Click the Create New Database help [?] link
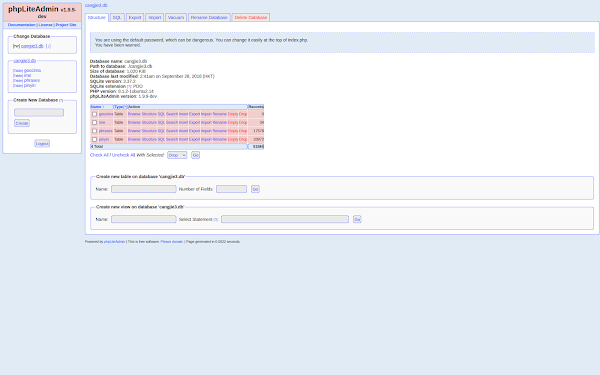The height and width of the screenshot is (375, 600). (x=61, y=100)
